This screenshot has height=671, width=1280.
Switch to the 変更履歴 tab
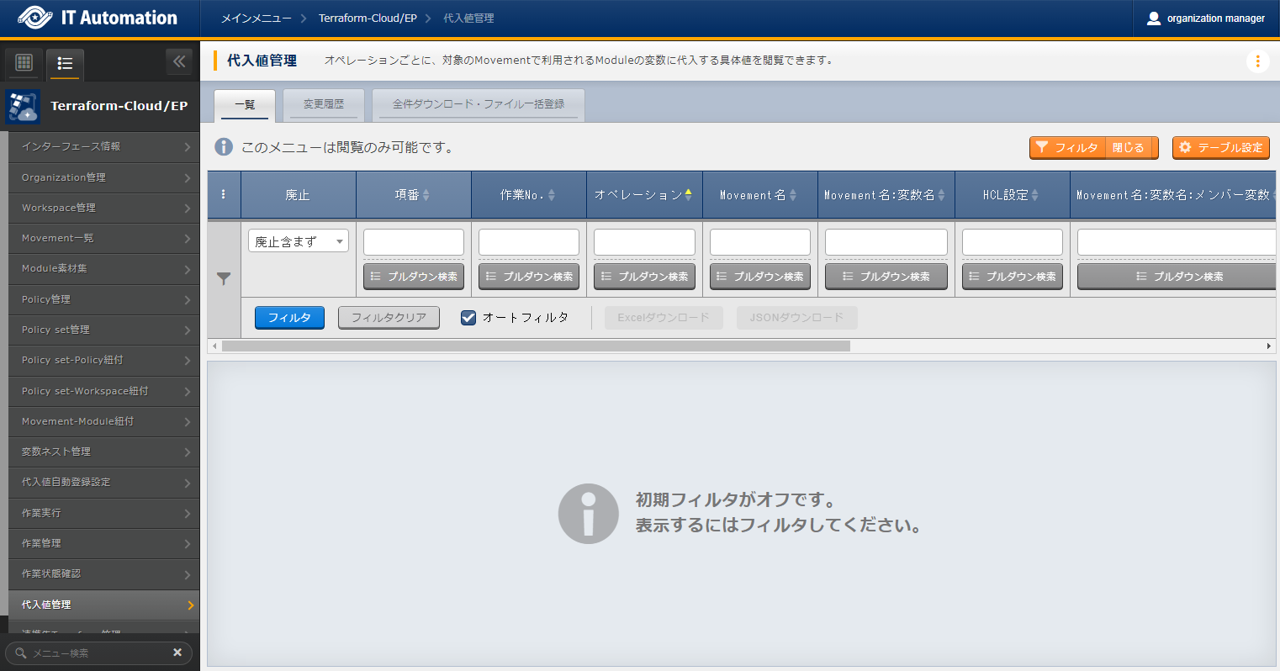coord(323,104)
